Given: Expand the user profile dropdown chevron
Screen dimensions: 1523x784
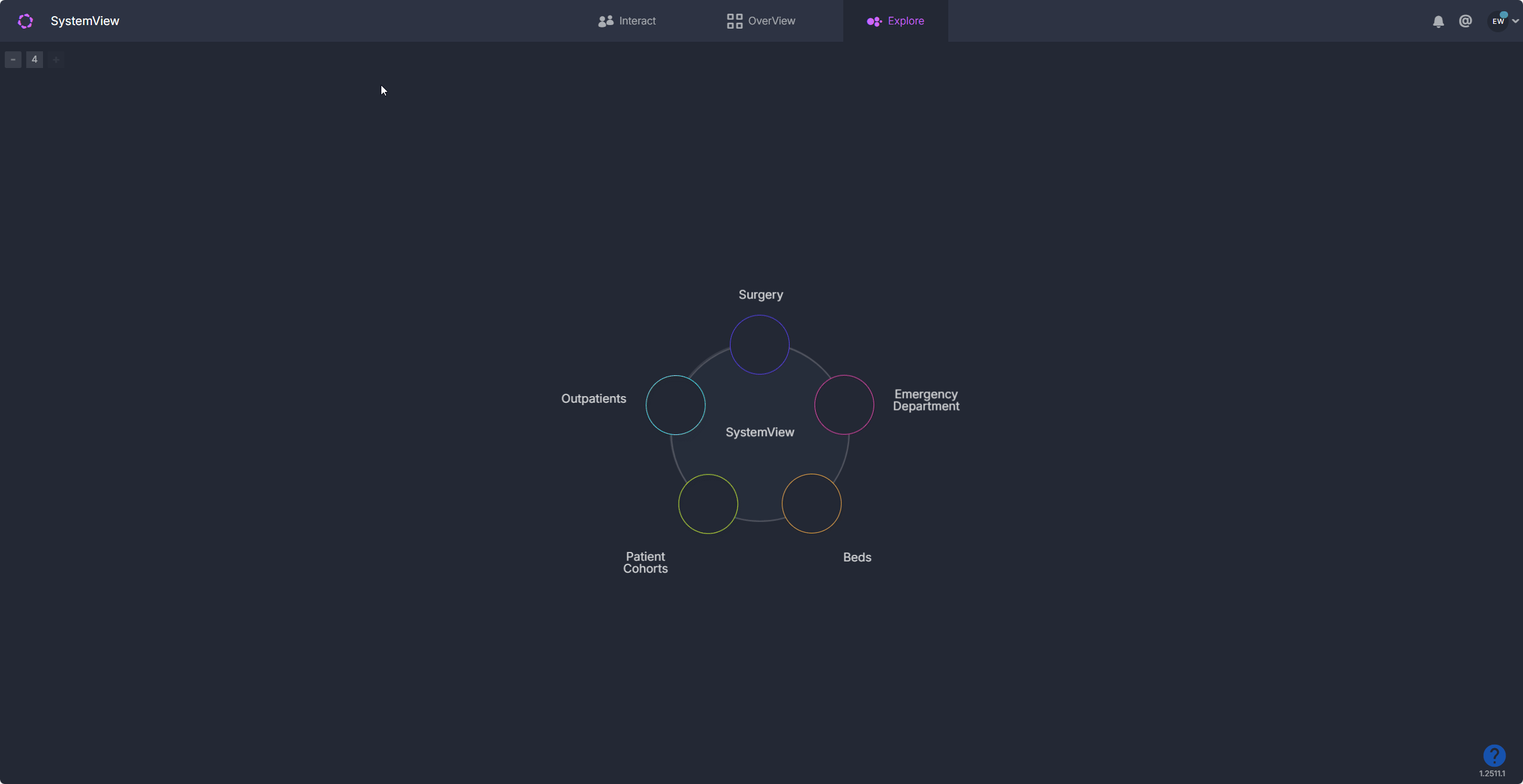Looking at the screenshot, I should (x=1515, y=21).
